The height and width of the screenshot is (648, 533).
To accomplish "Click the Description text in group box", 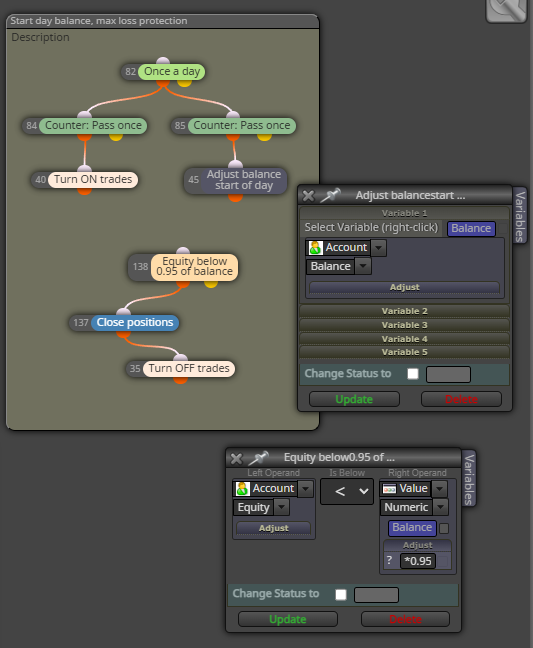I will coord(40,37).
